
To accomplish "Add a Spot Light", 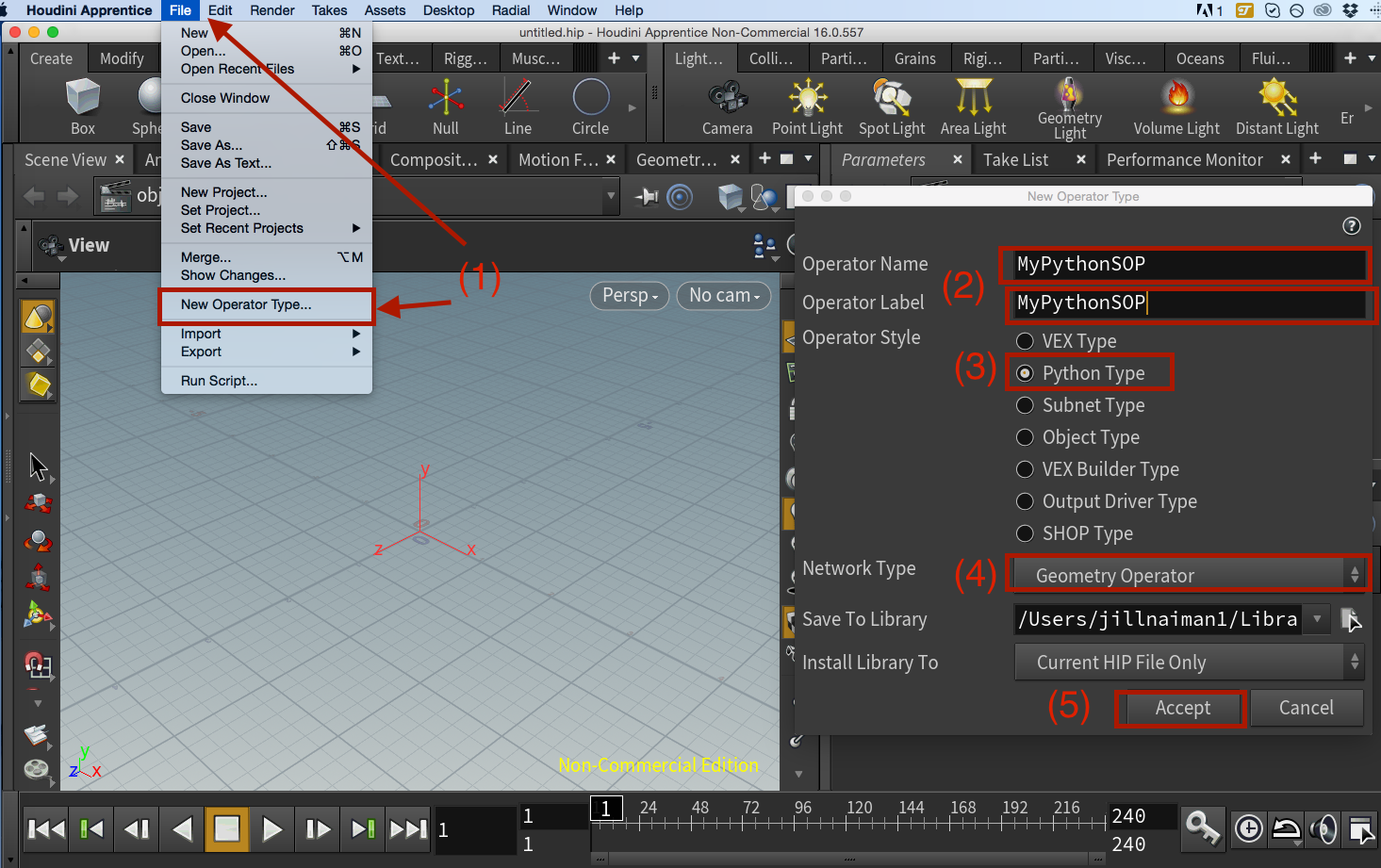I will (x=892, y=107).
